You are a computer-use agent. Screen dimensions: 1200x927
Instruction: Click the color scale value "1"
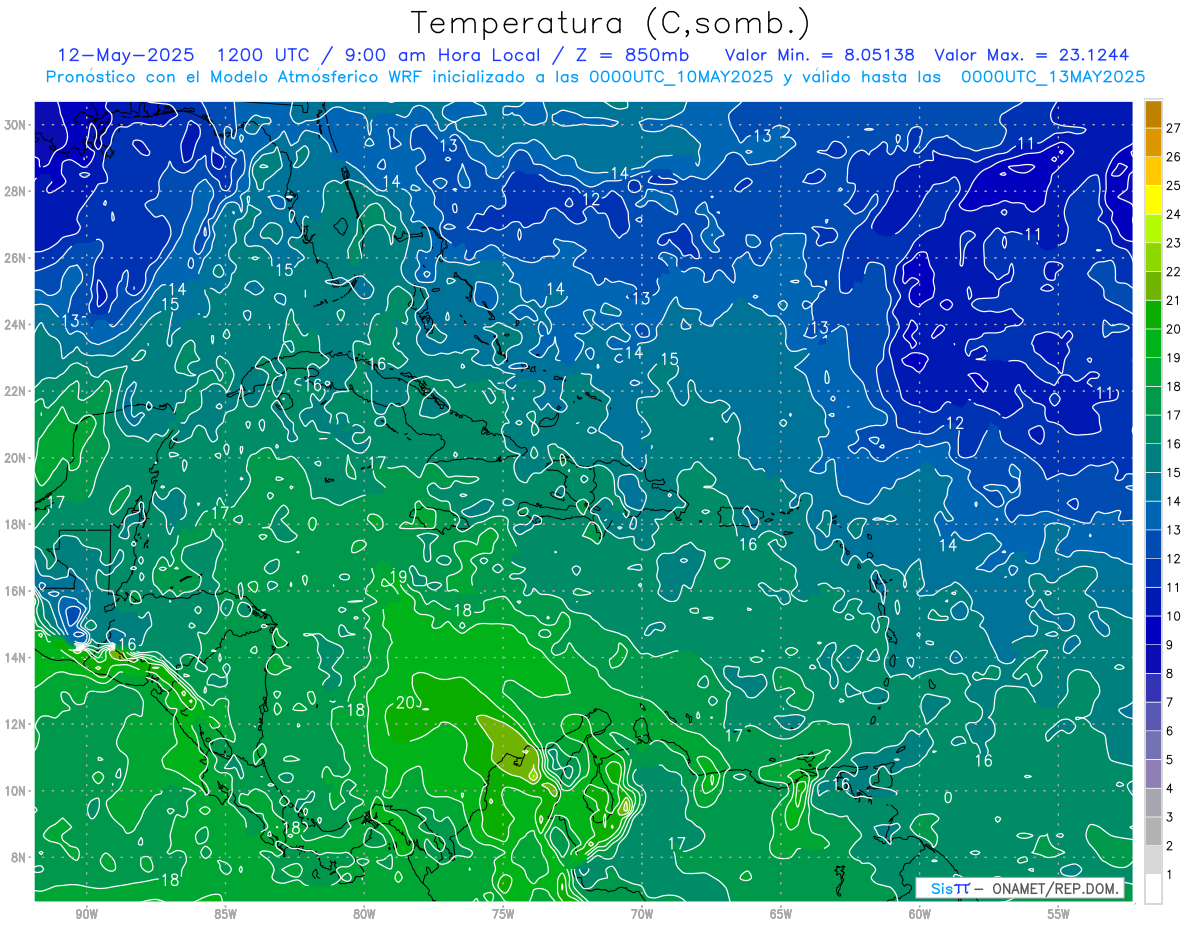(1169, 875)
